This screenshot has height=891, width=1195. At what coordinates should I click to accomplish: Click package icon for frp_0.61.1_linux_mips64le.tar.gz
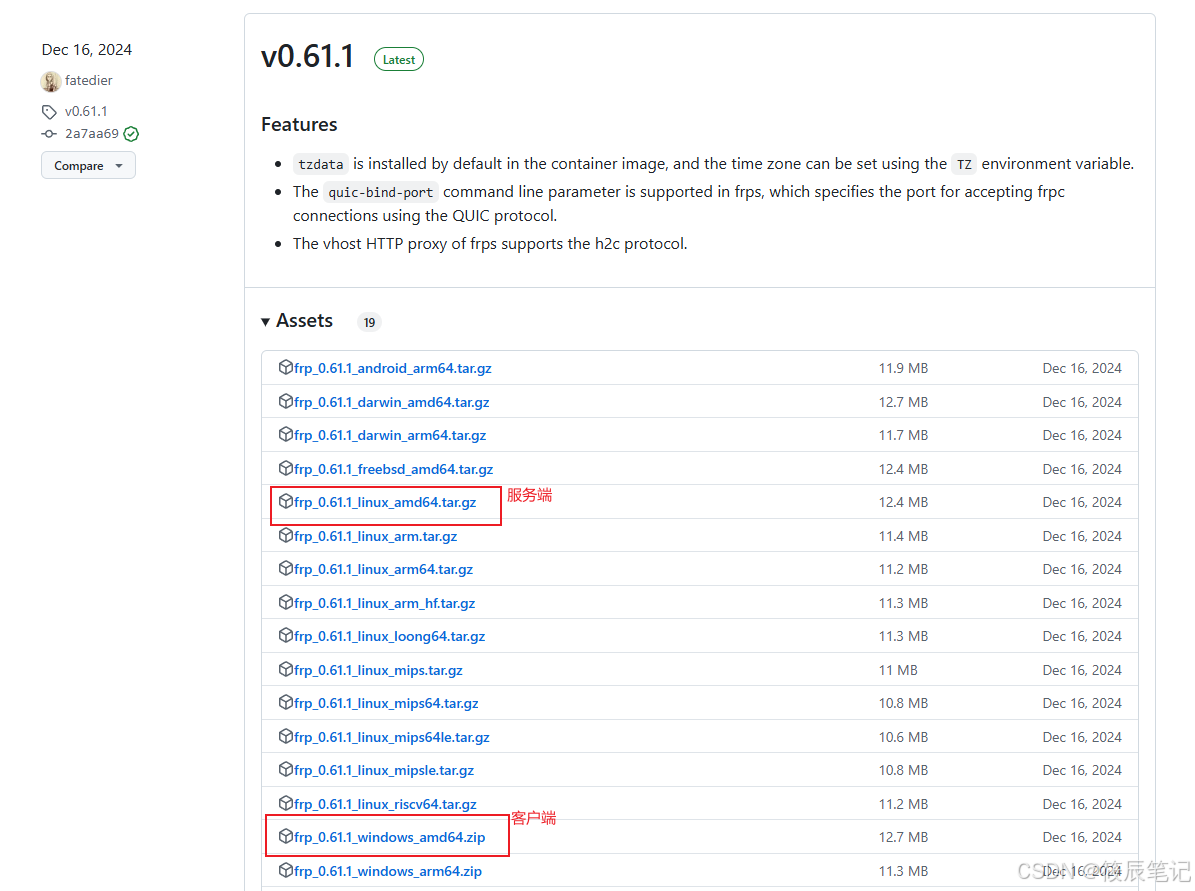tap(286, 736)
